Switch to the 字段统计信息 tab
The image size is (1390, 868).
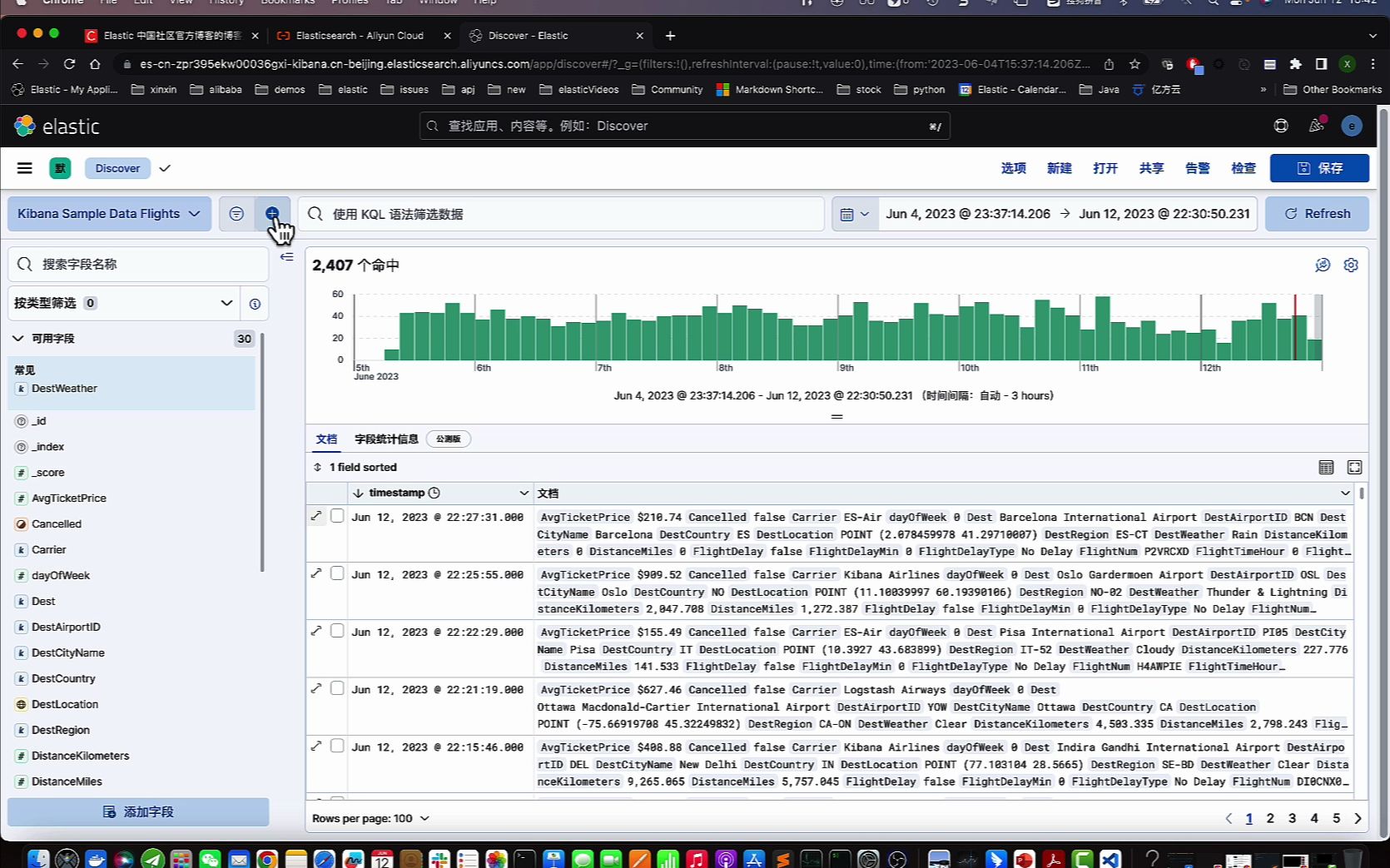coord(386,439)
